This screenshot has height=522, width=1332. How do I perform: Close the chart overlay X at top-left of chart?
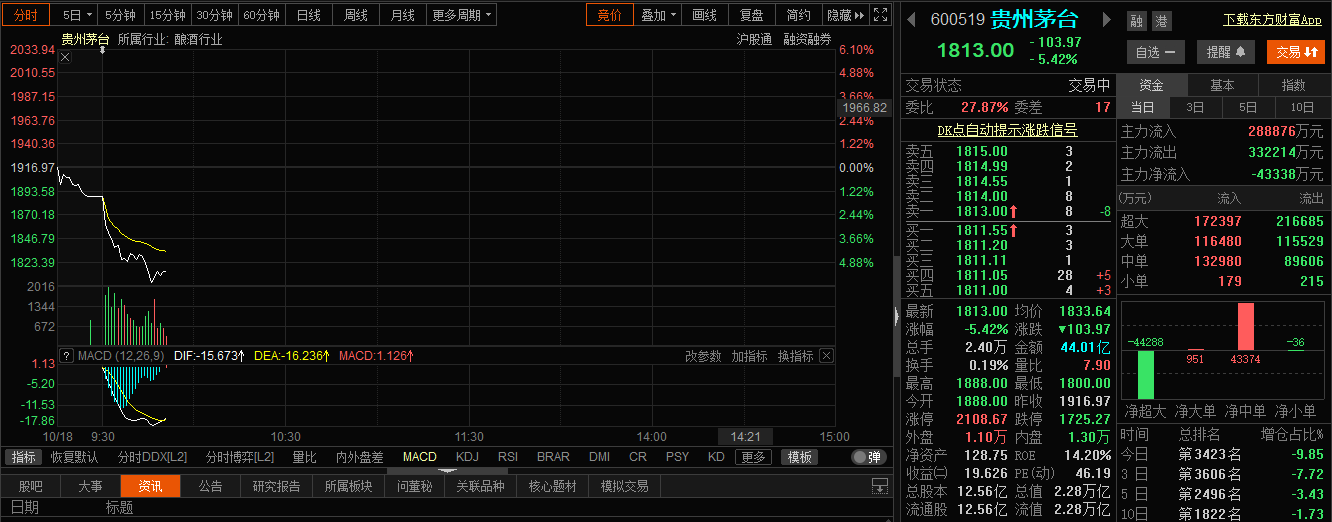(x=64, y=57)
